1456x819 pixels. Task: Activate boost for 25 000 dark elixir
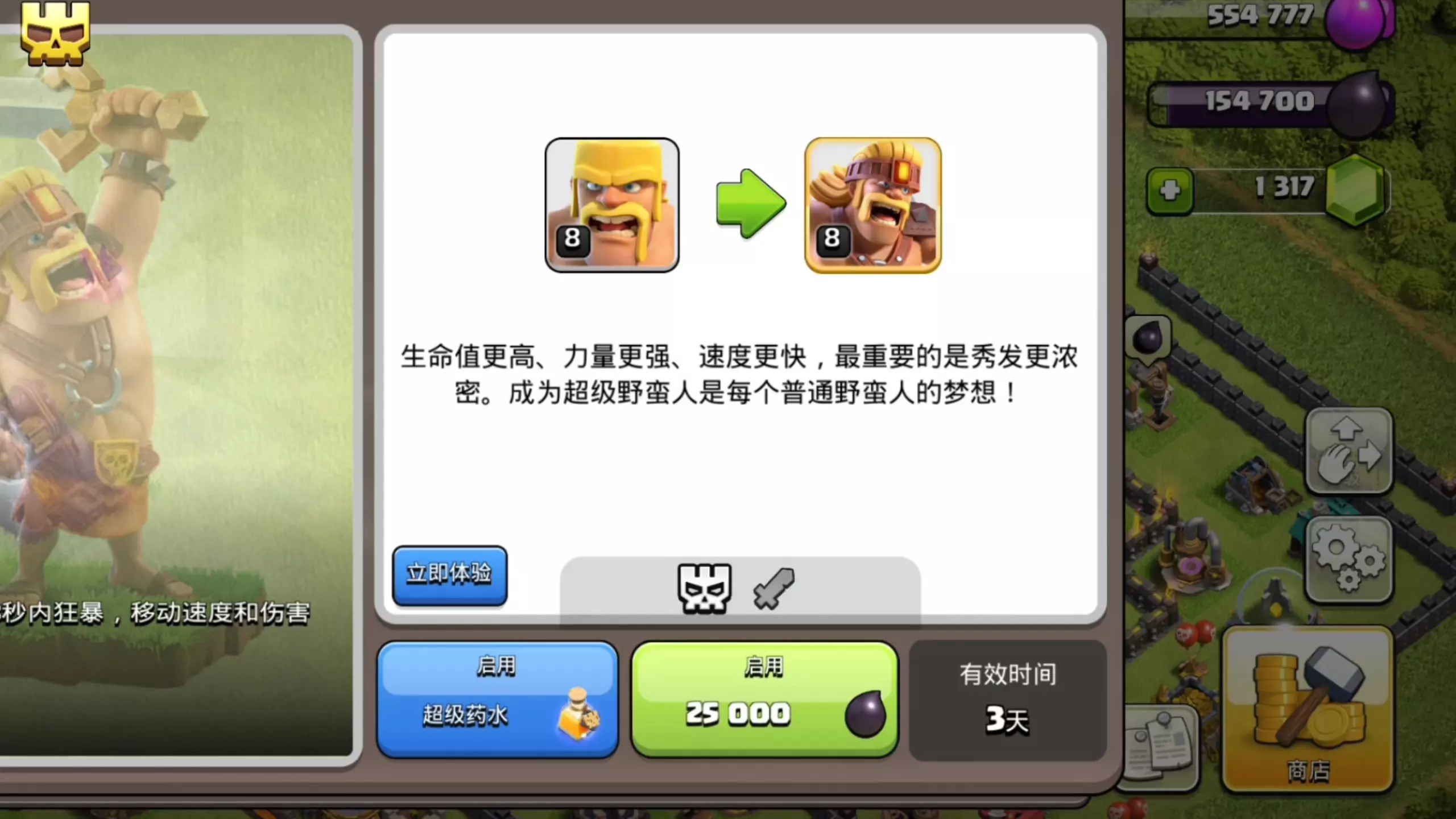pyautogui.click(x=764, y=700)
